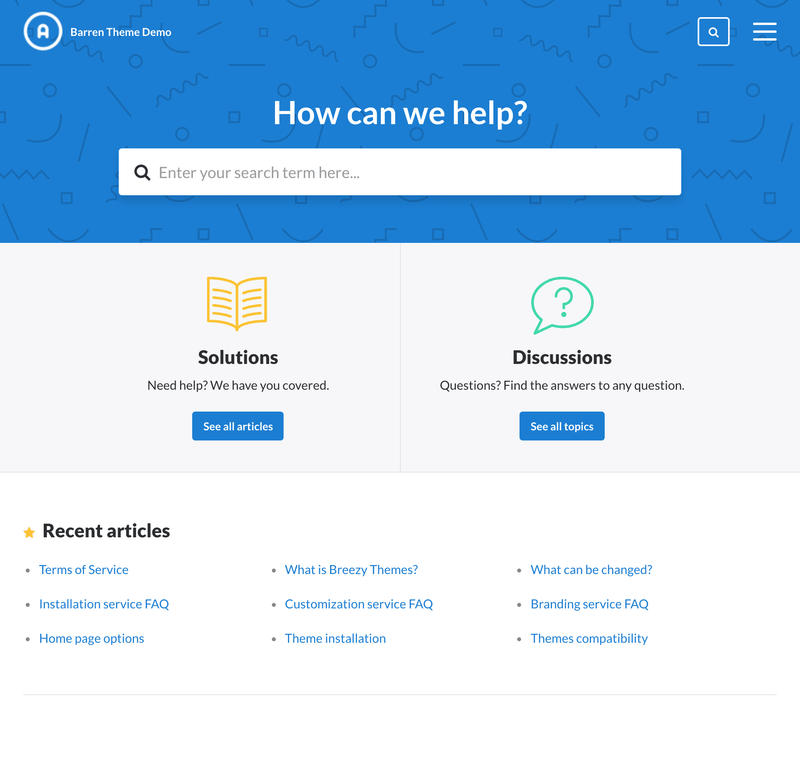Select the Solutions heading
This screenshot has height=781, width=800.
(x=237, y=357)
